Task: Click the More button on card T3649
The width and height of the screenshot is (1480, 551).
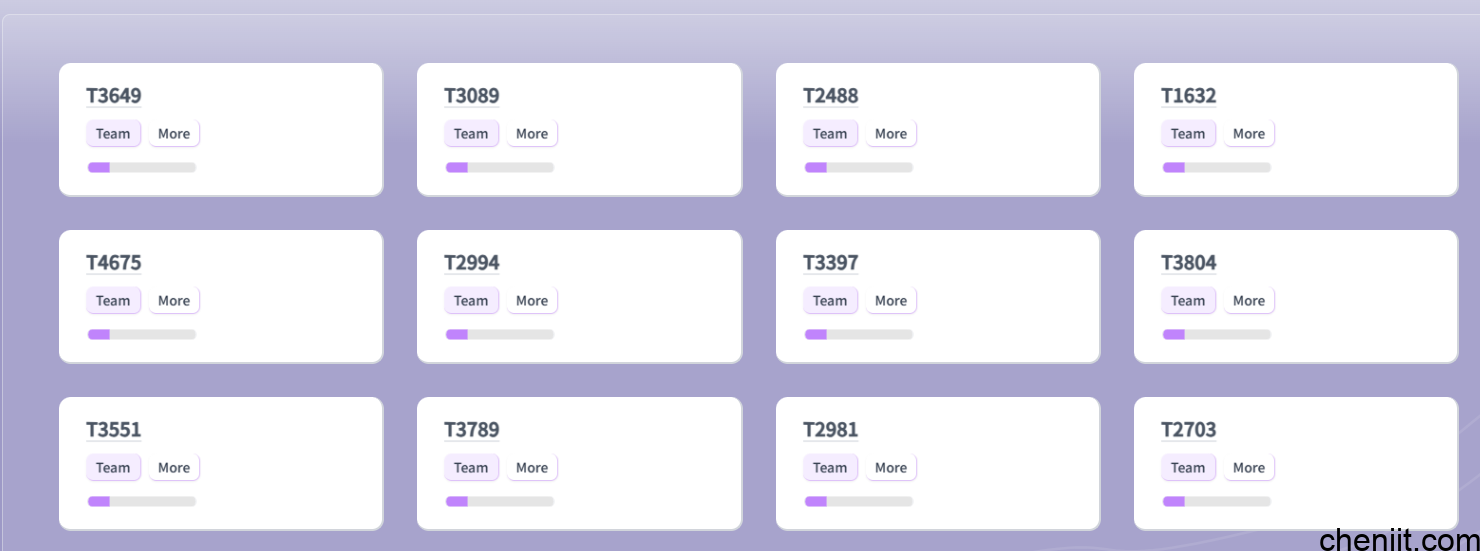Action: (x=174, y=134)
